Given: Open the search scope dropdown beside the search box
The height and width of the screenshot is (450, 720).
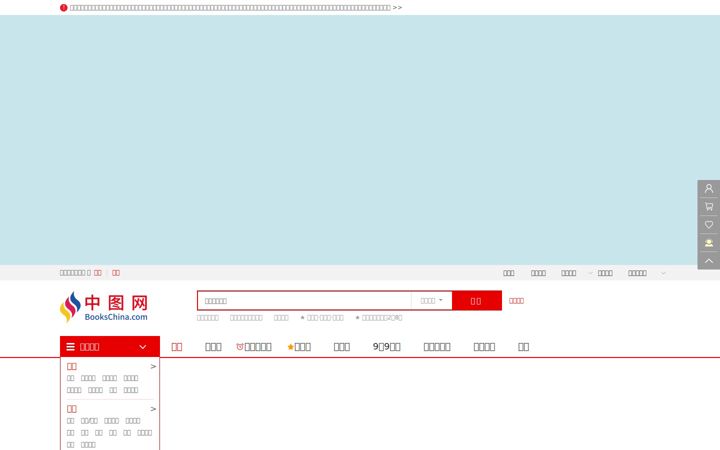Looking at the screenshot, I should click(432, 301).
